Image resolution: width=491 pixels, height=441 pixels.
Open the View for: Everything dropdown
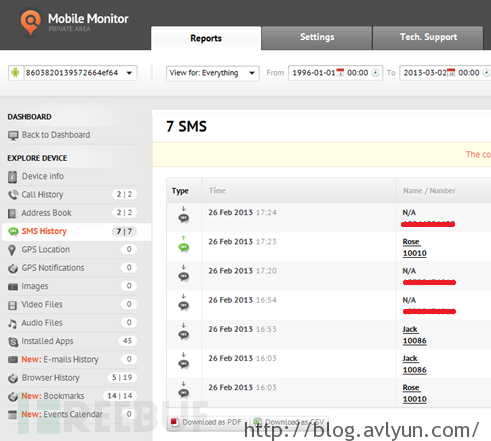[x=213, y=73]
